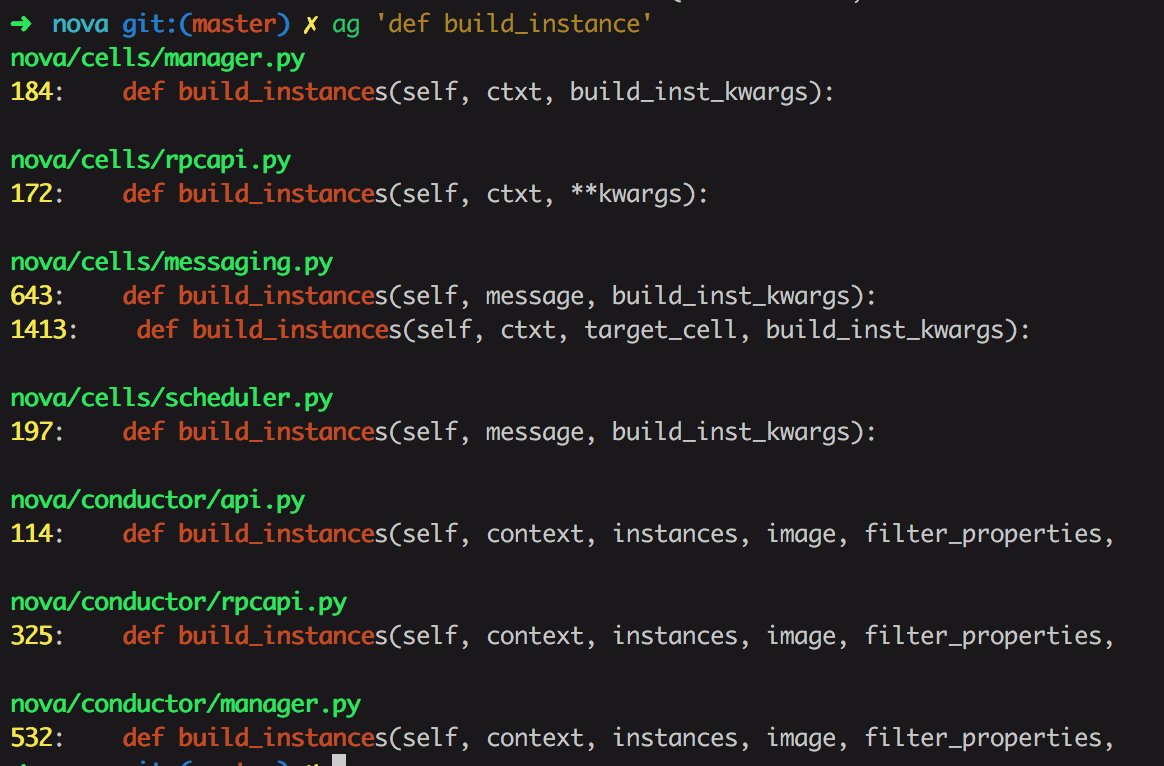The image size is (1164, 766).
Task: Click line number 1413
Action: [39, 330]
